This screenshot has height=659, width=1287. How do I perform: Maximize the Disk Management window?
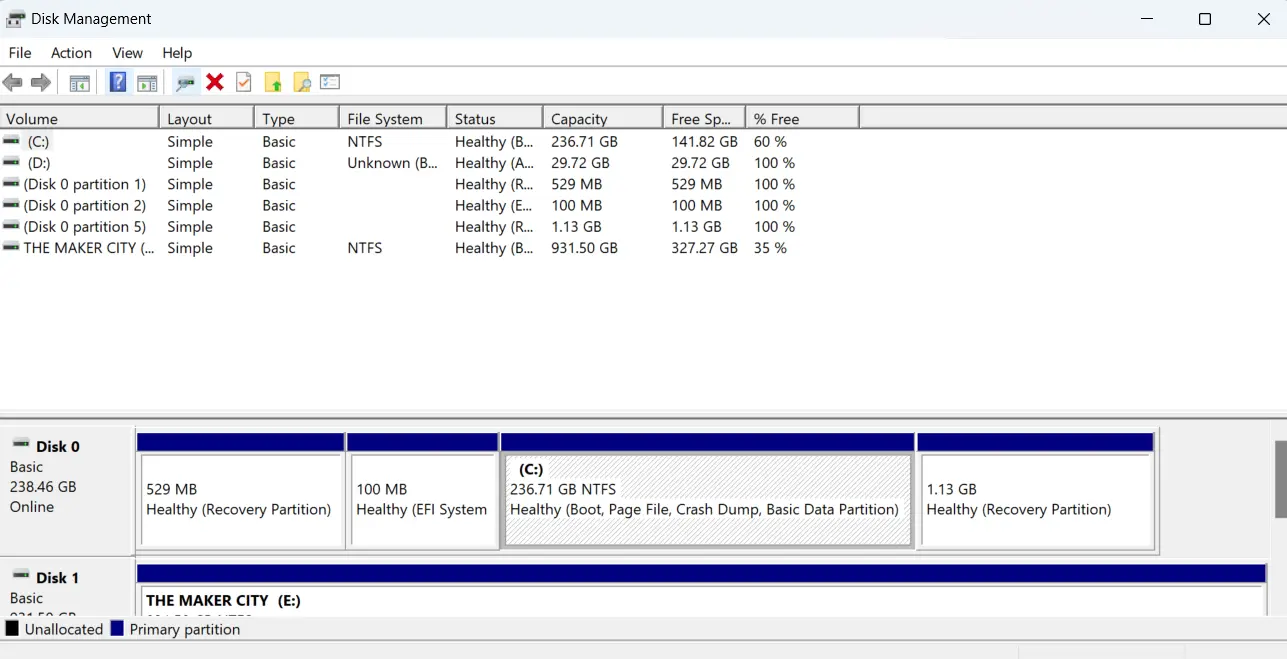[x=1205, y=19]
